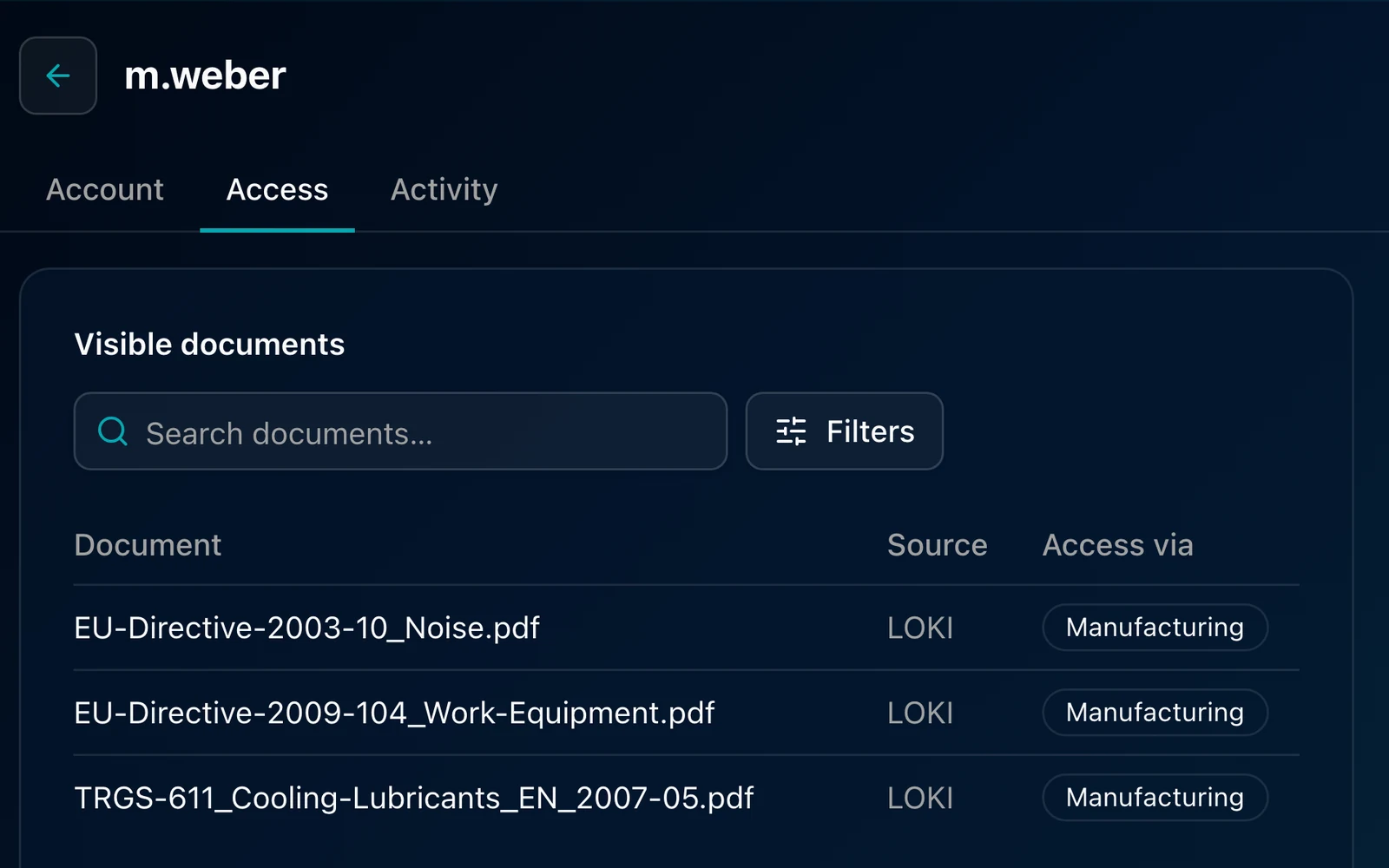Click the filter sliders icon
1389x868 pixels.
791,431
